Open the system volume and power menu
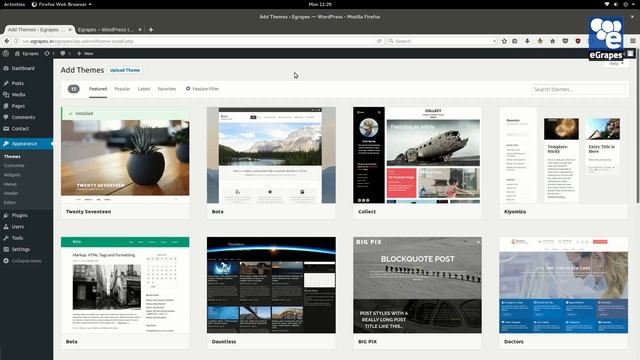The height and width of the screenshot is (360, 640). coord(620,4)
